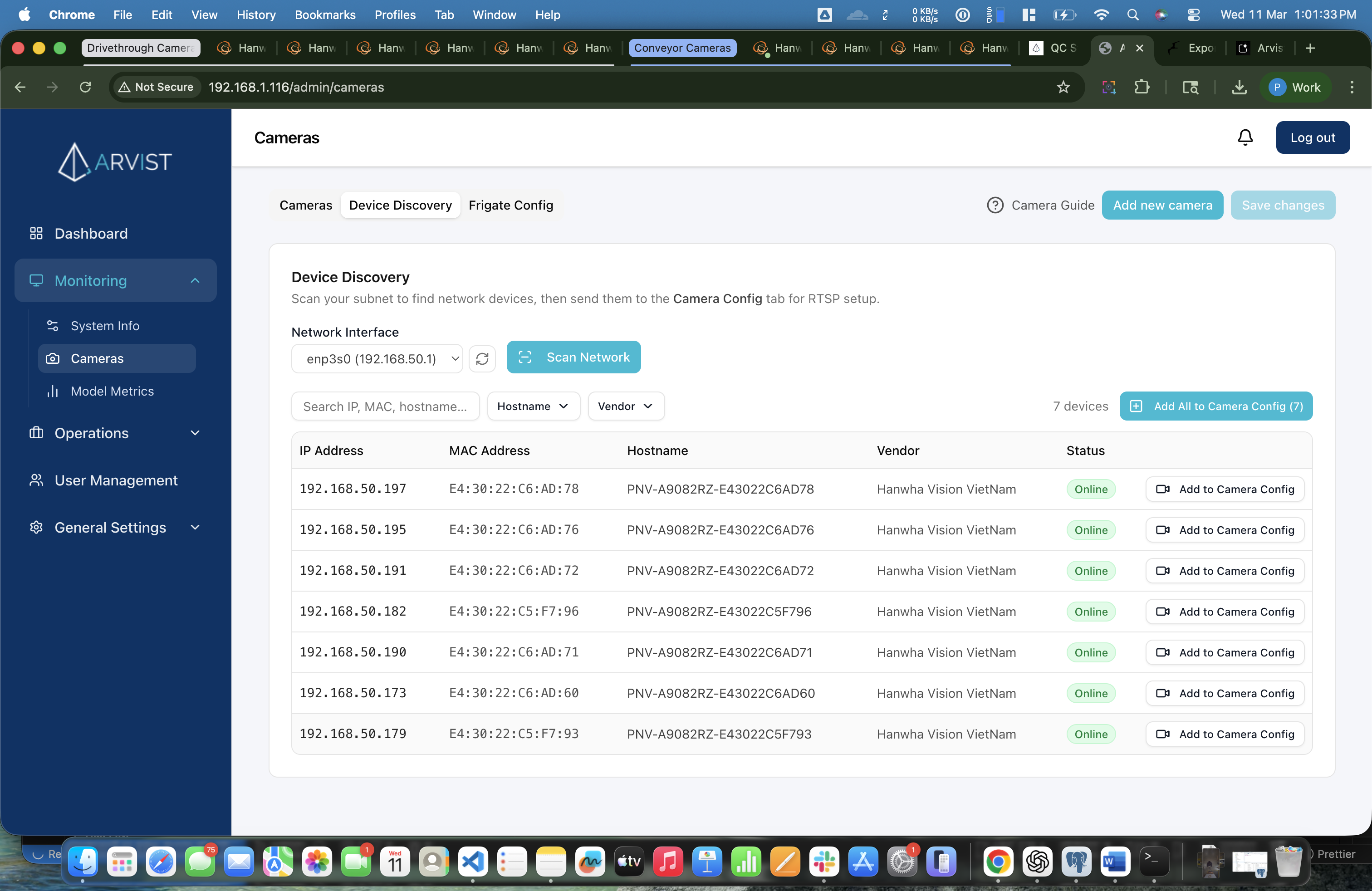
Task: Bookmark the page with the star icon
Action: (1063, 87)
